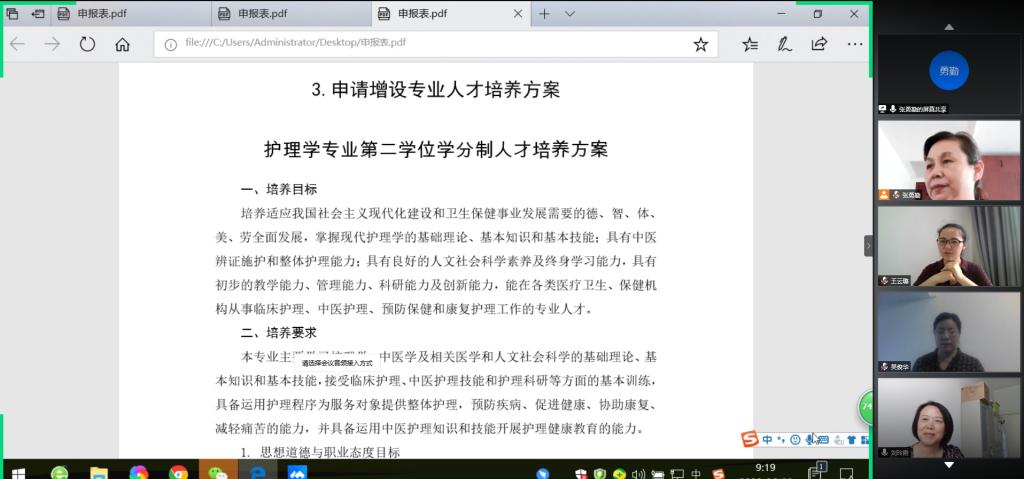Screen dimensions: 1024x479
Task: Open WeChat from the taskbar
Action: (x=217, y=472)
